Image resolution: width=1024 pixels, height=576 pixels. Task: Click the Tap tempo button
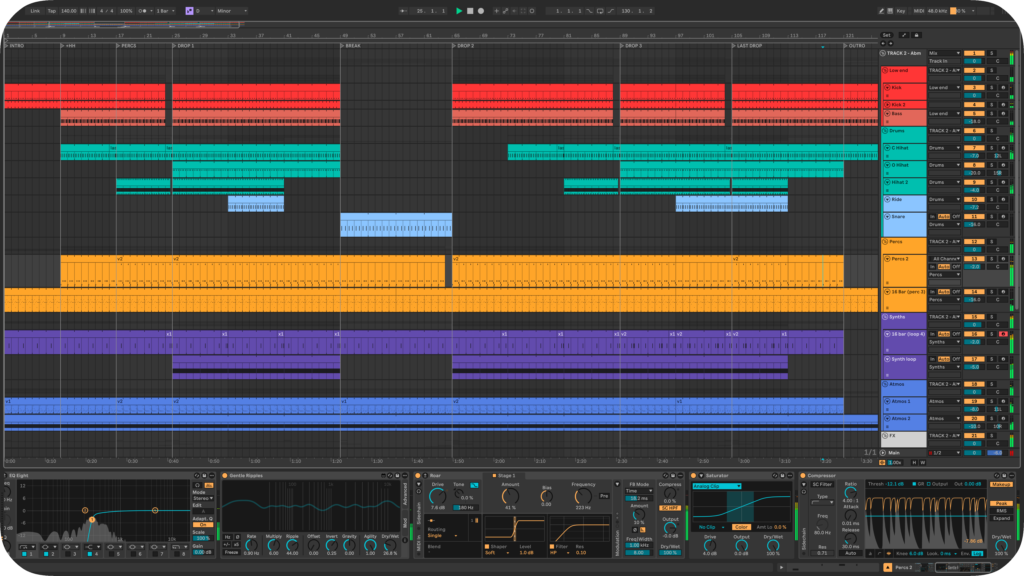tap(51, 10)
